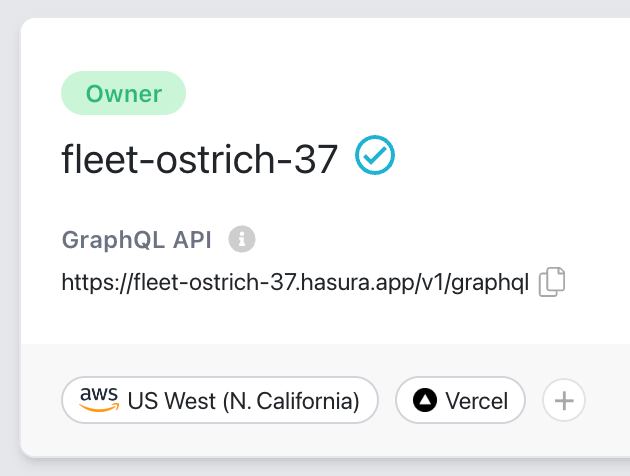Click the word "California" in region pill

303,401
